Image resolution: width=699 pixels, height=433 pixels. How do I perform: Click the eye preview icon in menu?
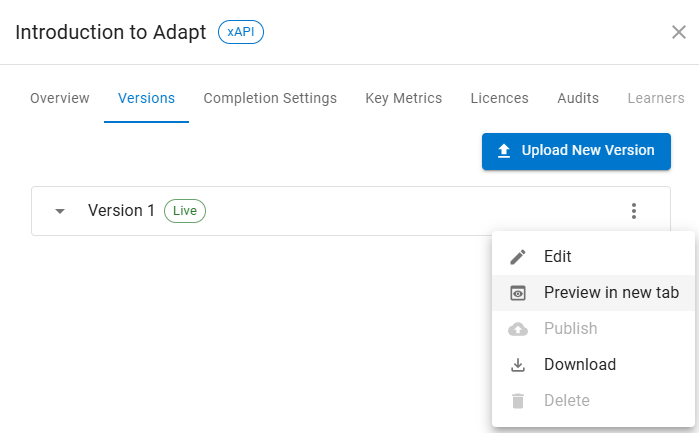pos(518,293)
